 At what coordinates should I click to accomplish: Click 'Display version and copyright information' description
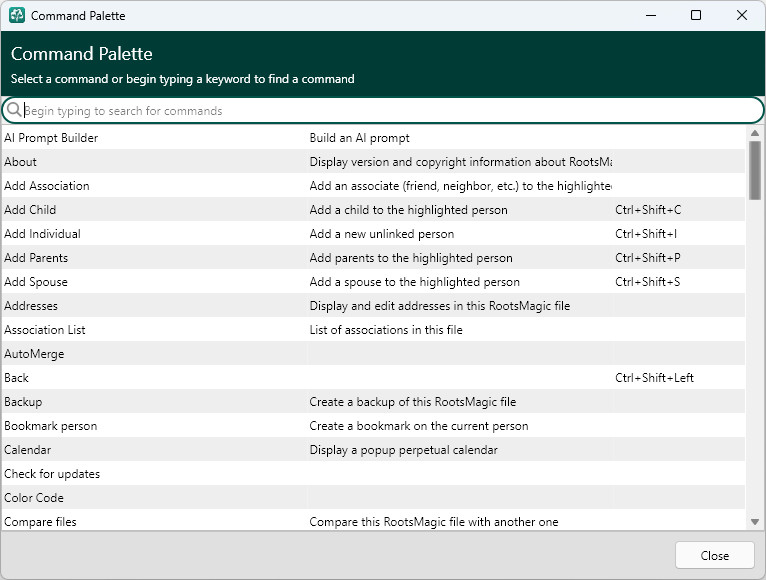460,162
